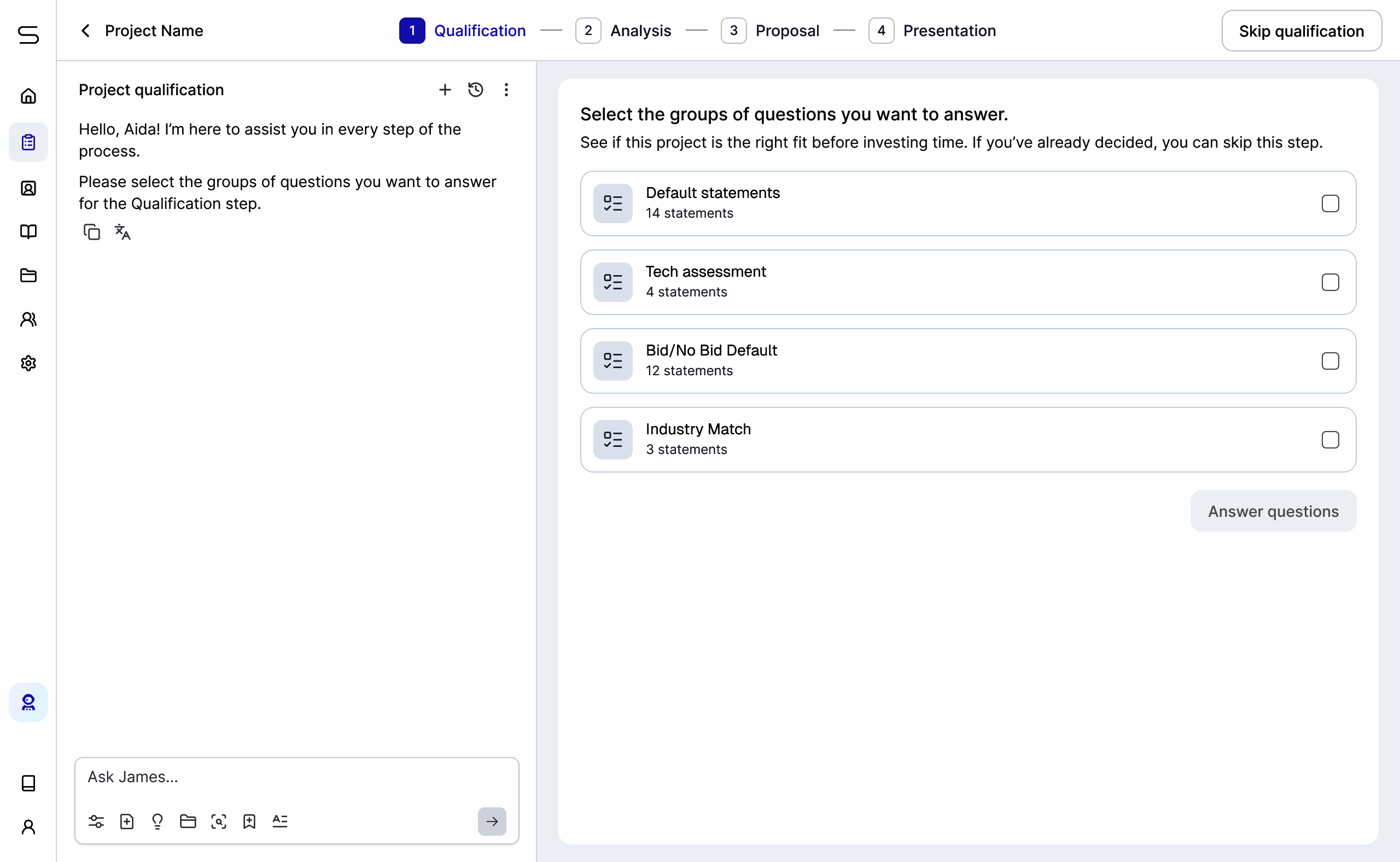Copy the assistant message with copy icon
1400x862 pixels.
tap(92, 232)
